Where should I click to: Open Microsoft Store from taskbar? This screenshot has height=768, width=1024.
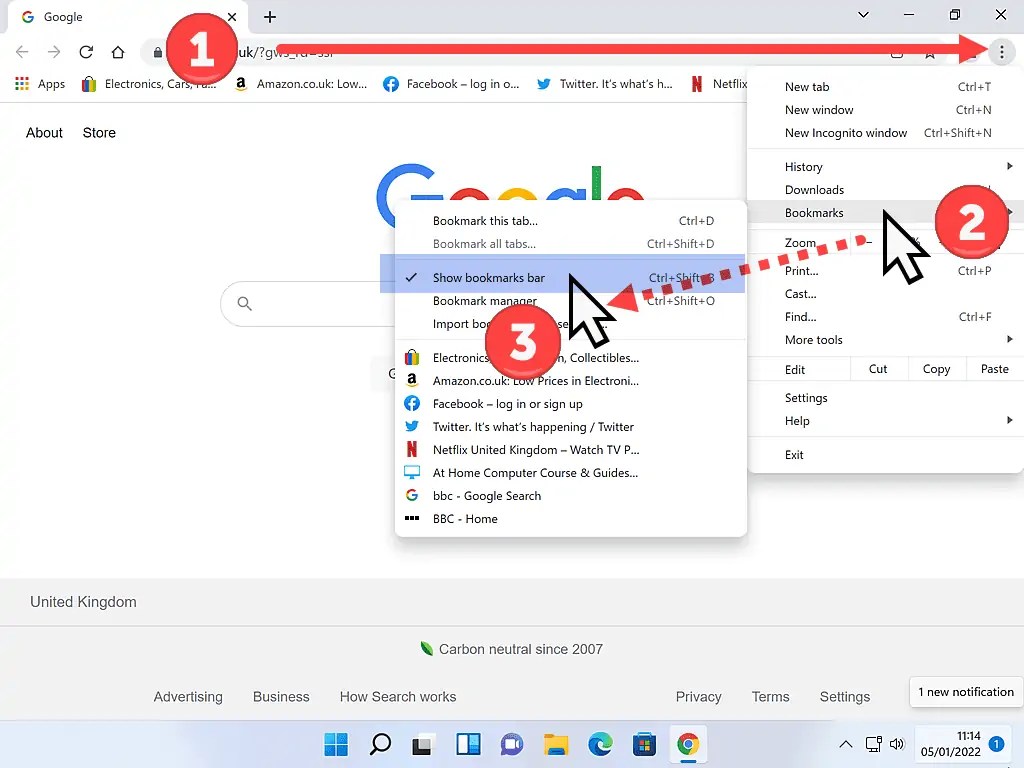(644, 744)
